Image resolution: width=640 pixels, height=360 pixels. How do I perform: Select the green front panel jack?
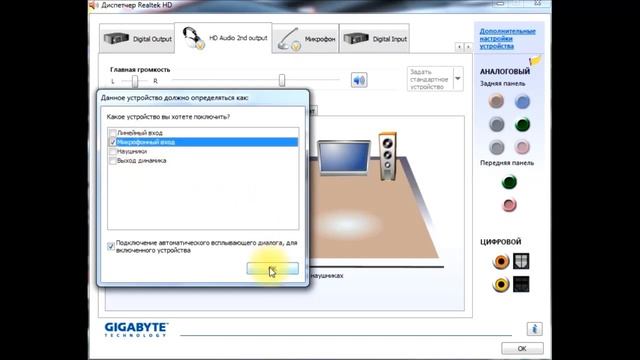[x=509, y=182]
